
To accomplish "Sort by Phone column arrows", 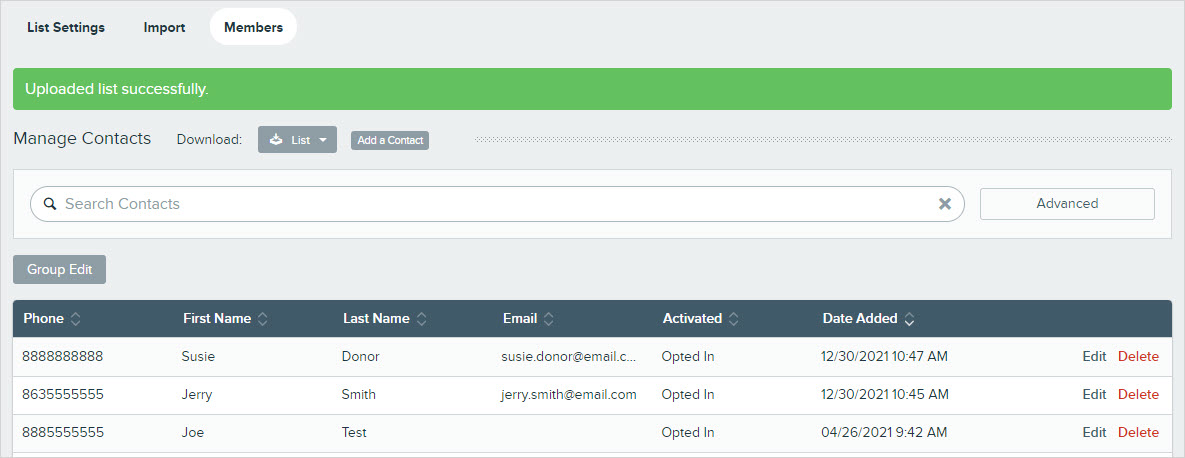I will pos(76,319).
